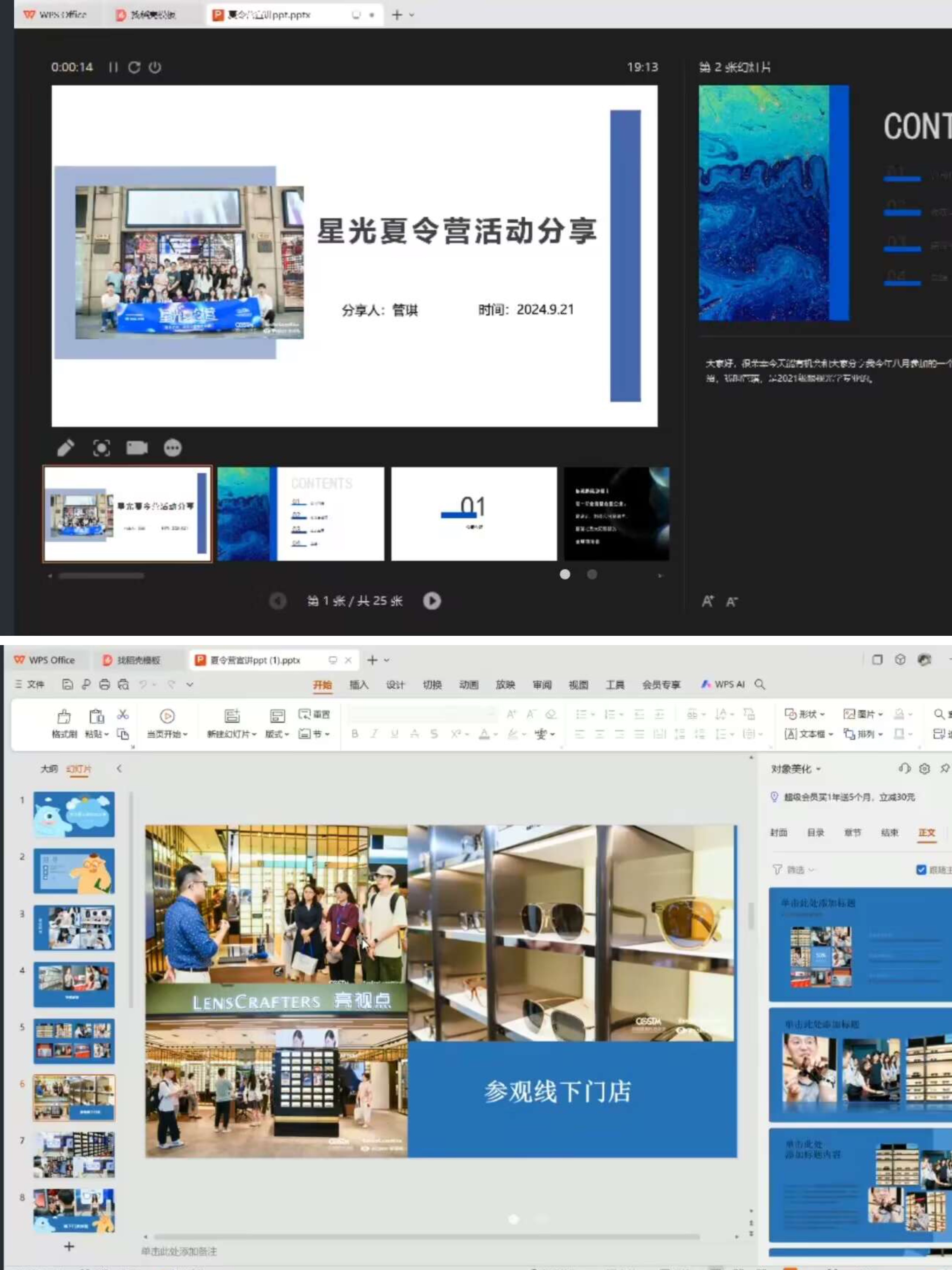The image size is (952, 1270).
Task: Click the WPS AI button
Action: (x=723, y=684)
